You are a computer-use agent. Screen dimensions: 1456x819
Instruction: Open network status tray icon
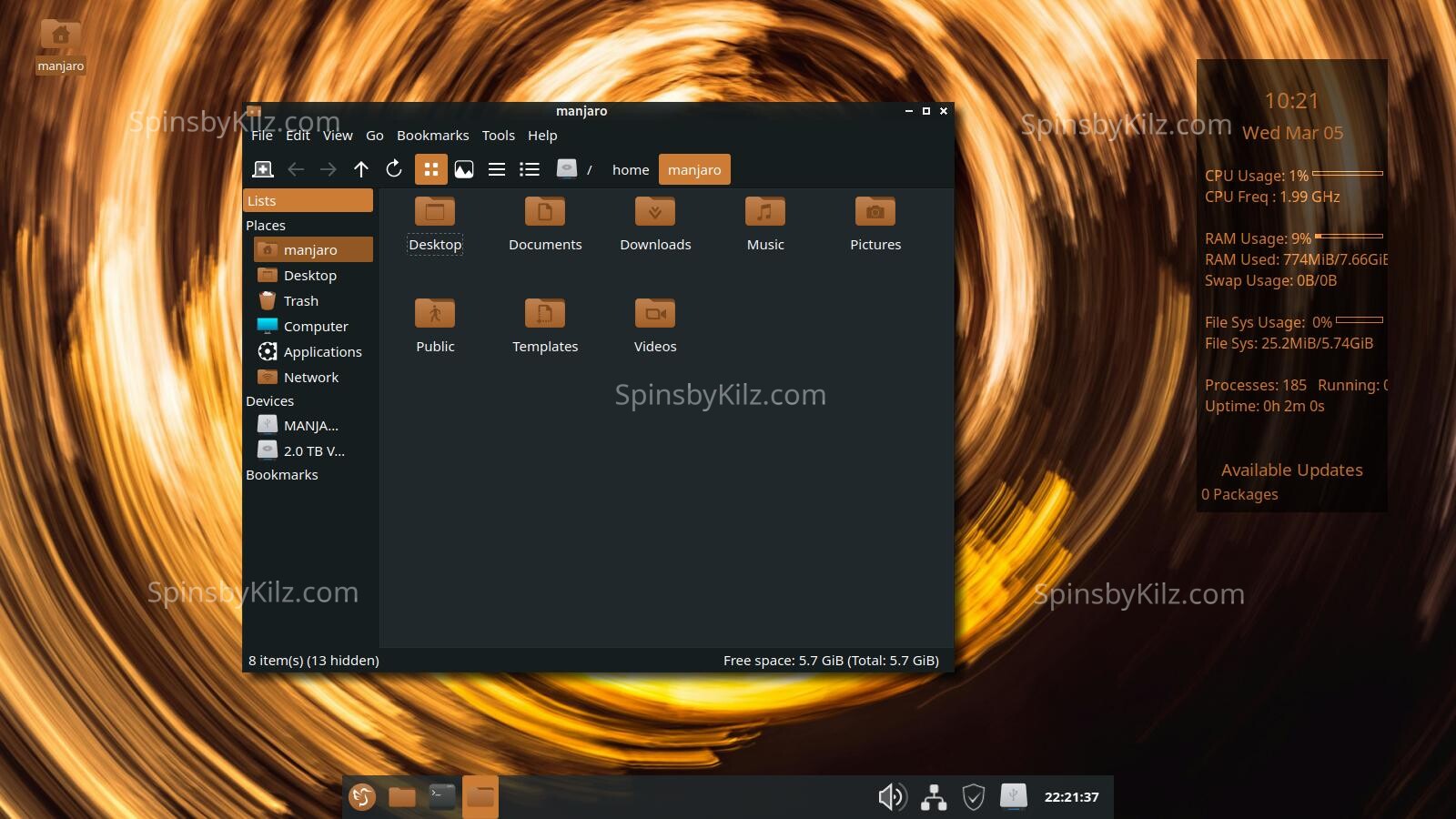[x=934, y=797]
